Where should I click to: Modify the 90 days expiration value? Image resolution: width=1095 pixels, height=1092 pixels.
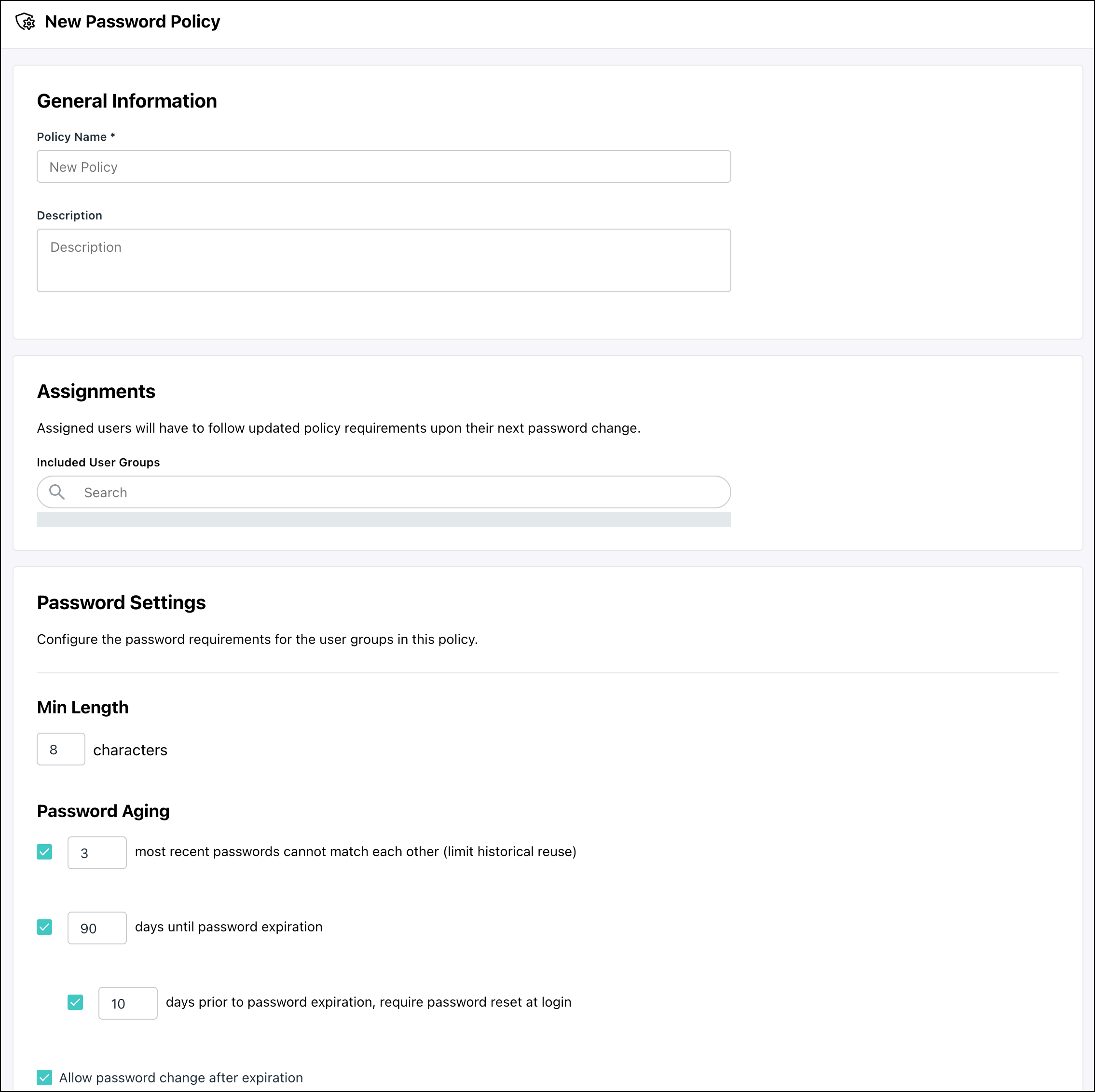97,928
